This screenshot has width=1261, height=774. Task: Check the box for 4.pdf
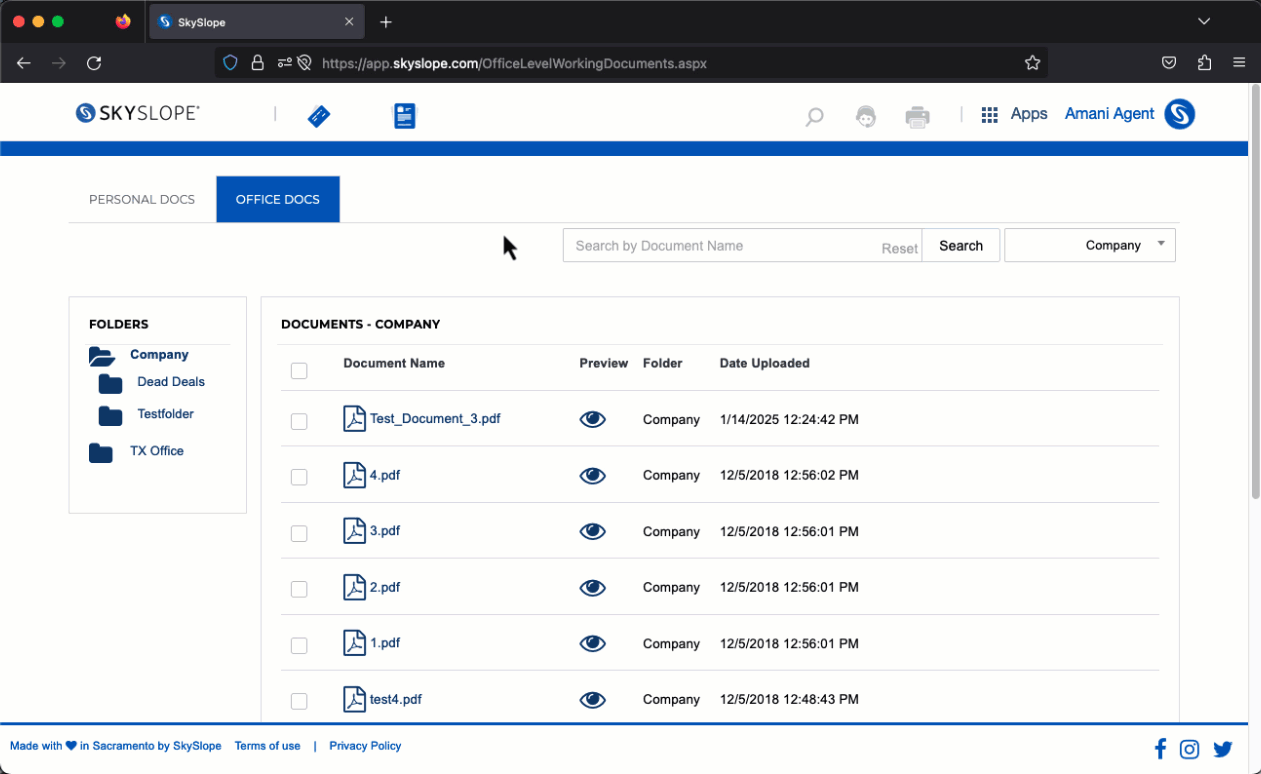tap(299, 478)
